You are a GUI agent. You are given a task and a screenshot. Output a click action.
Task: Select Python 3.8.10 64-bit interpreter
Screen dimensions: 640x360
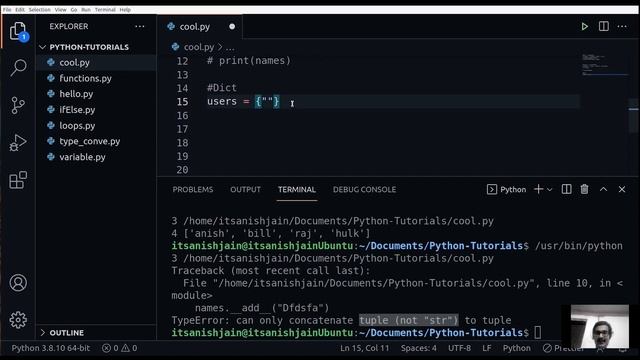[x=51, y=348]
